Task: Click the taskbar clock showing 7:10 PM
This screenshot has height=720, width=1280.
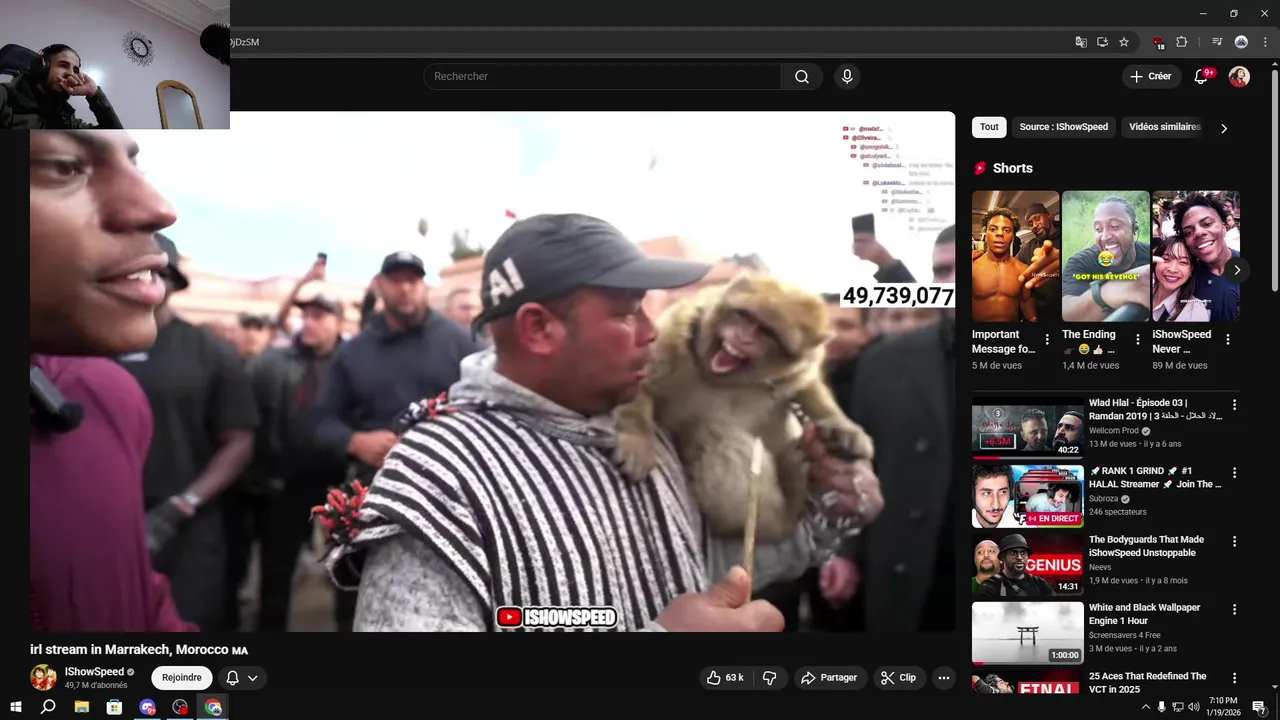Action: [1223, 707]
